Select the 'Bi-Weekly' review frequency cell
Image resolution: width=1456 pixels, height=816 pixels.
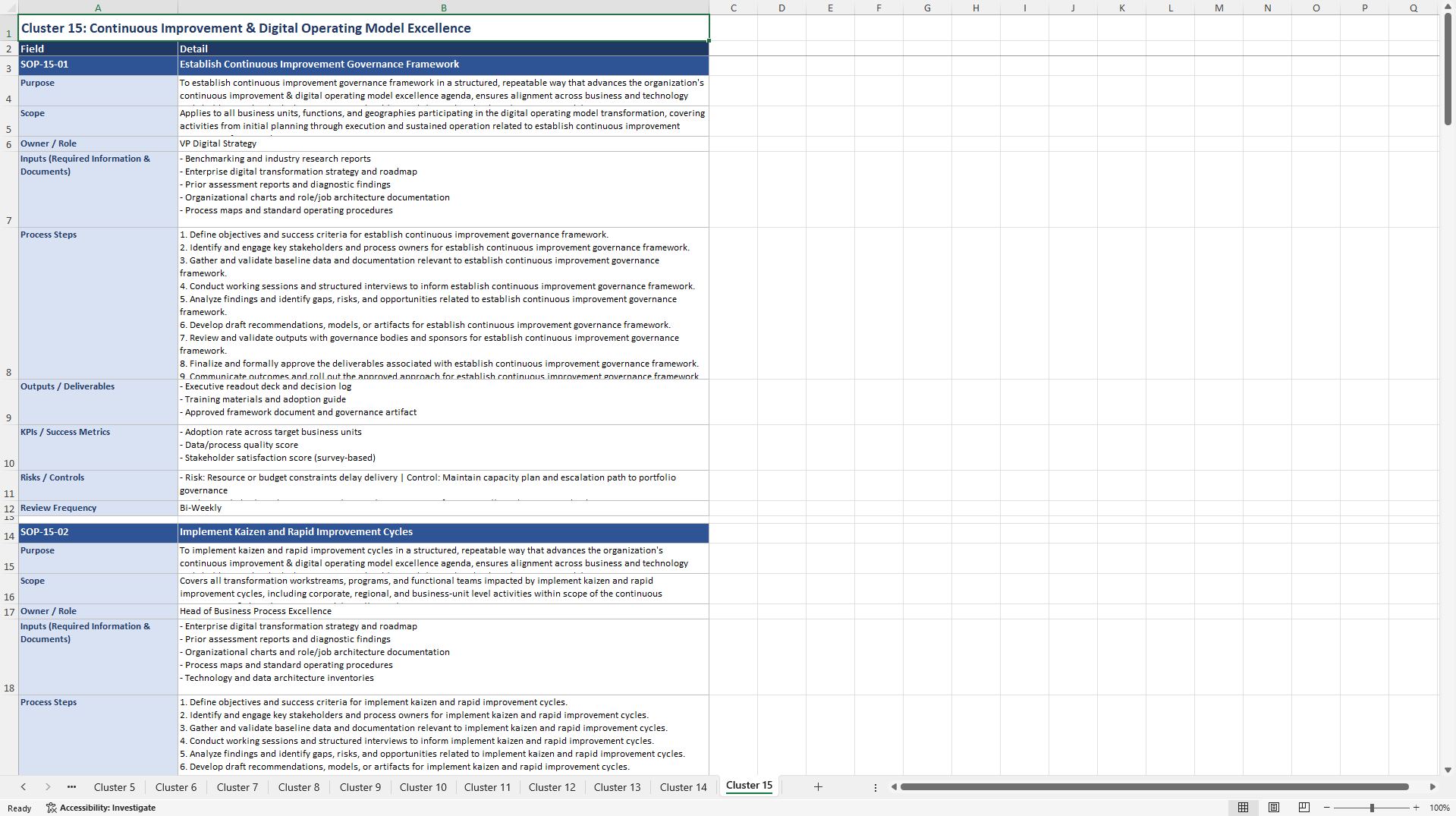tap(444, 508)
